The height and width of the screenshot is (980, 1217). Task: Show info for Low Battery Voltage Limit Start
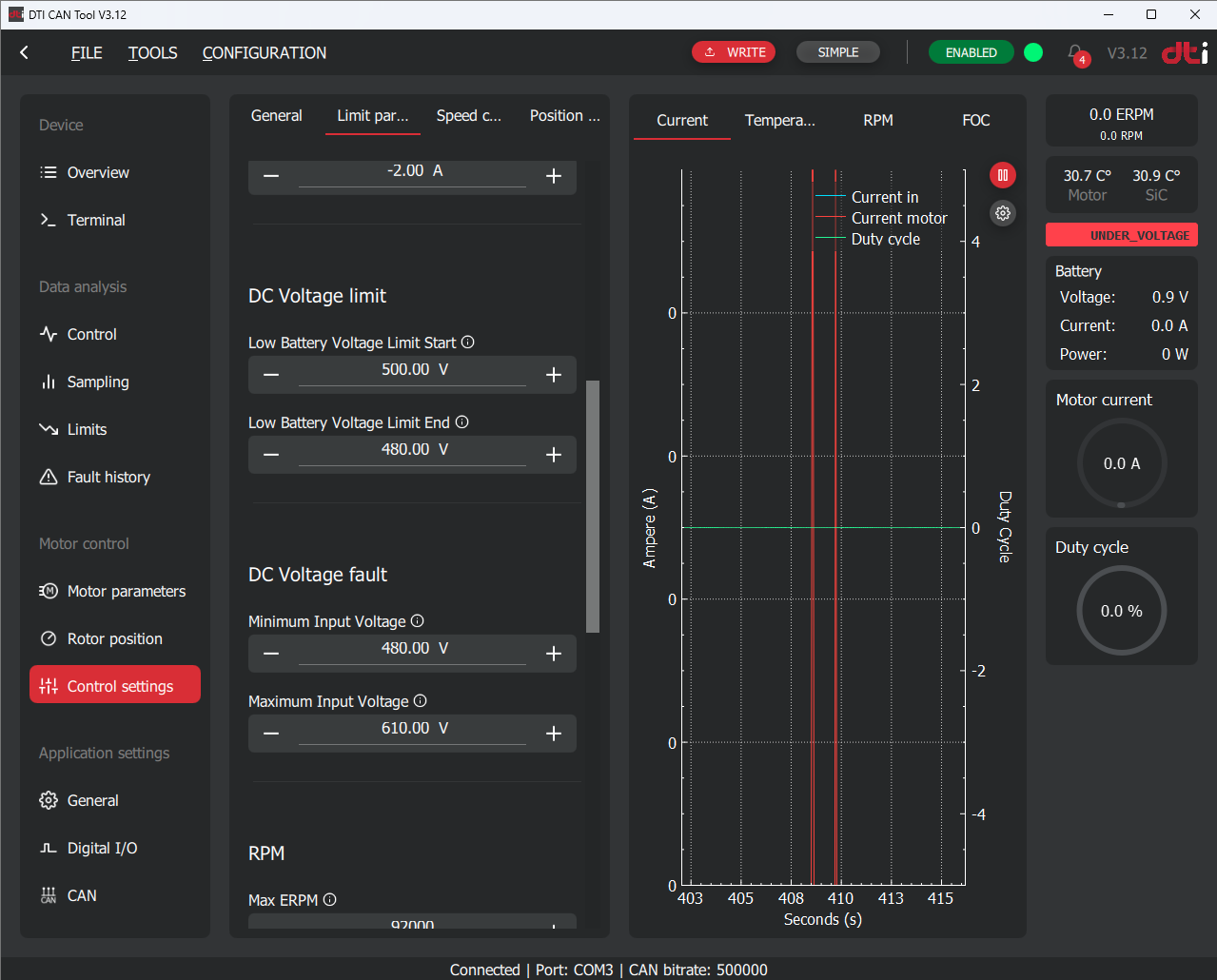click(468, 343)
